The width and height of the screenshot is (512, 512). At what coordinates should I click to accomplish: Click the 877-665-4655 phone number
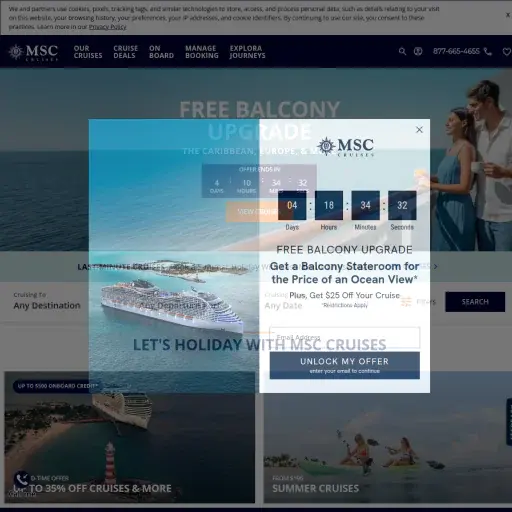456,51
